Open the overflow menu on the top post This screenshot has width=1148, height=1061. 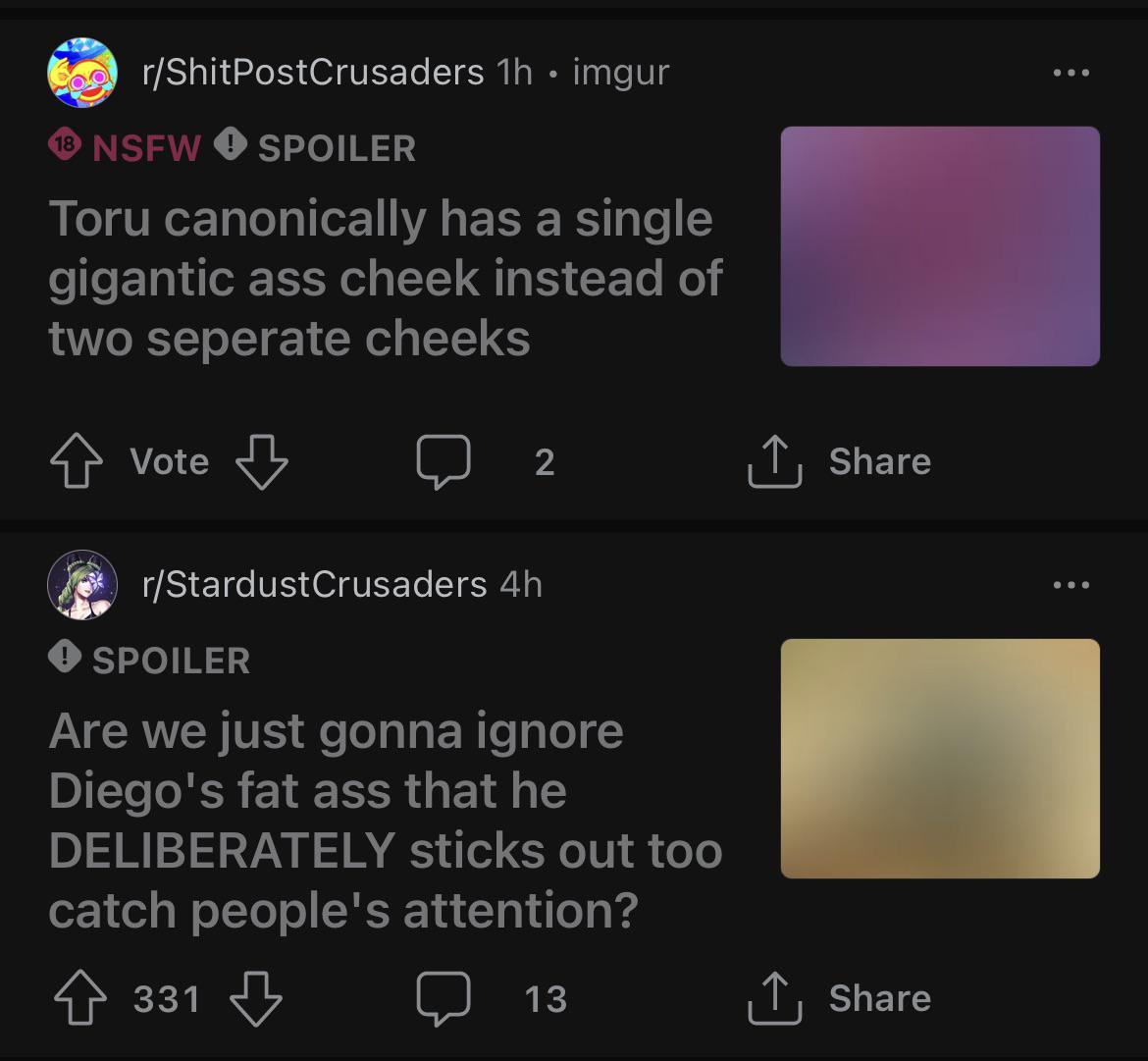(x=1072, y=71)
